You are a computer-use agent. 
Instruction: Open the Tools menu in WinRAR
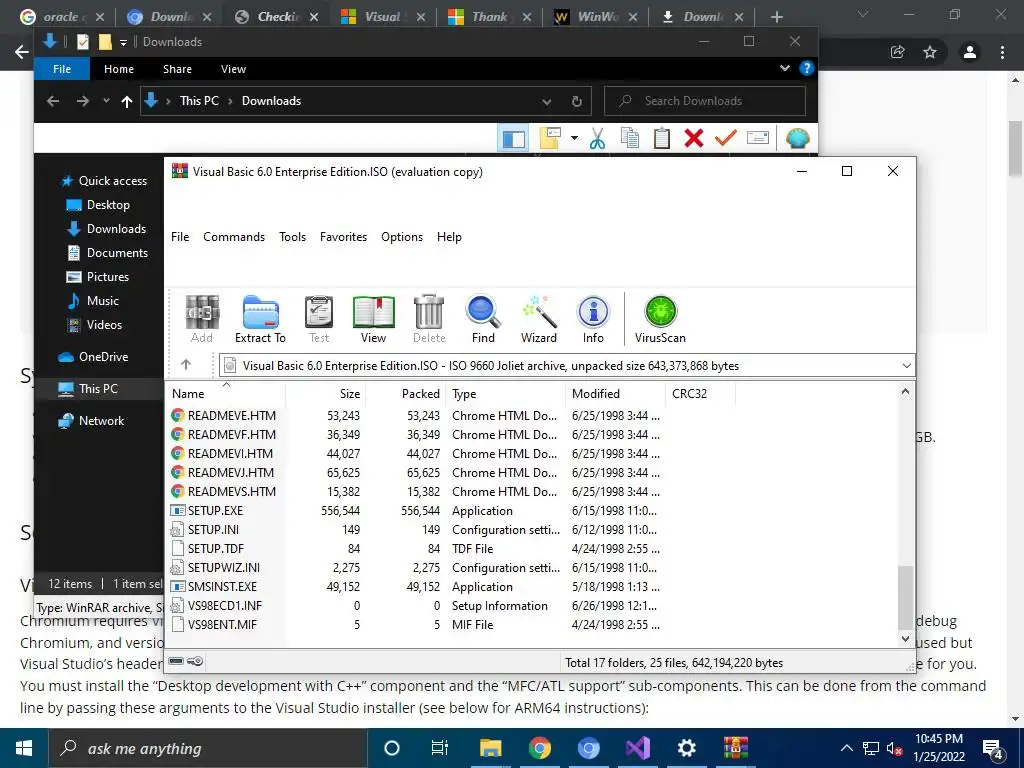point(293,237)
